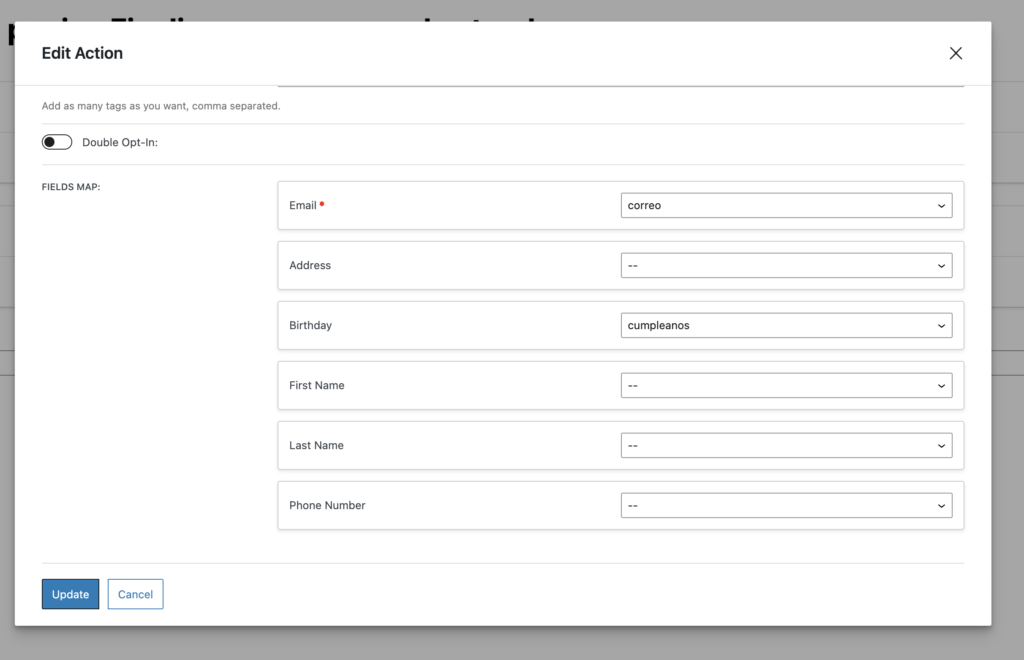
Task: Enable the Double Opt-In toggle
Action: tap(57, 142)
